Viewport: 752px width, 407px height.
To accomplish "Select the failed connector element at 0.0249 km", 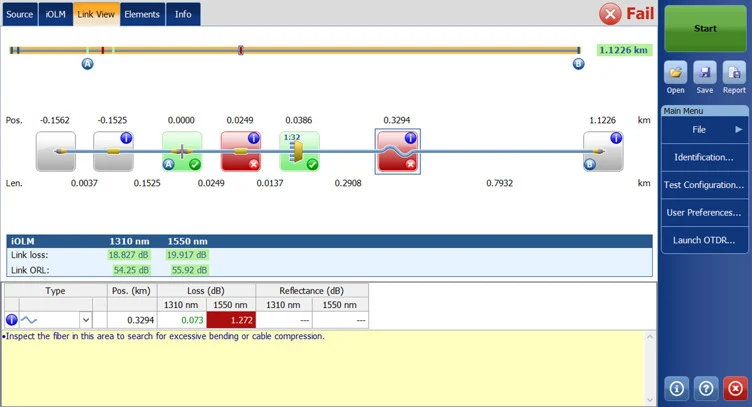I will [240, 152].
